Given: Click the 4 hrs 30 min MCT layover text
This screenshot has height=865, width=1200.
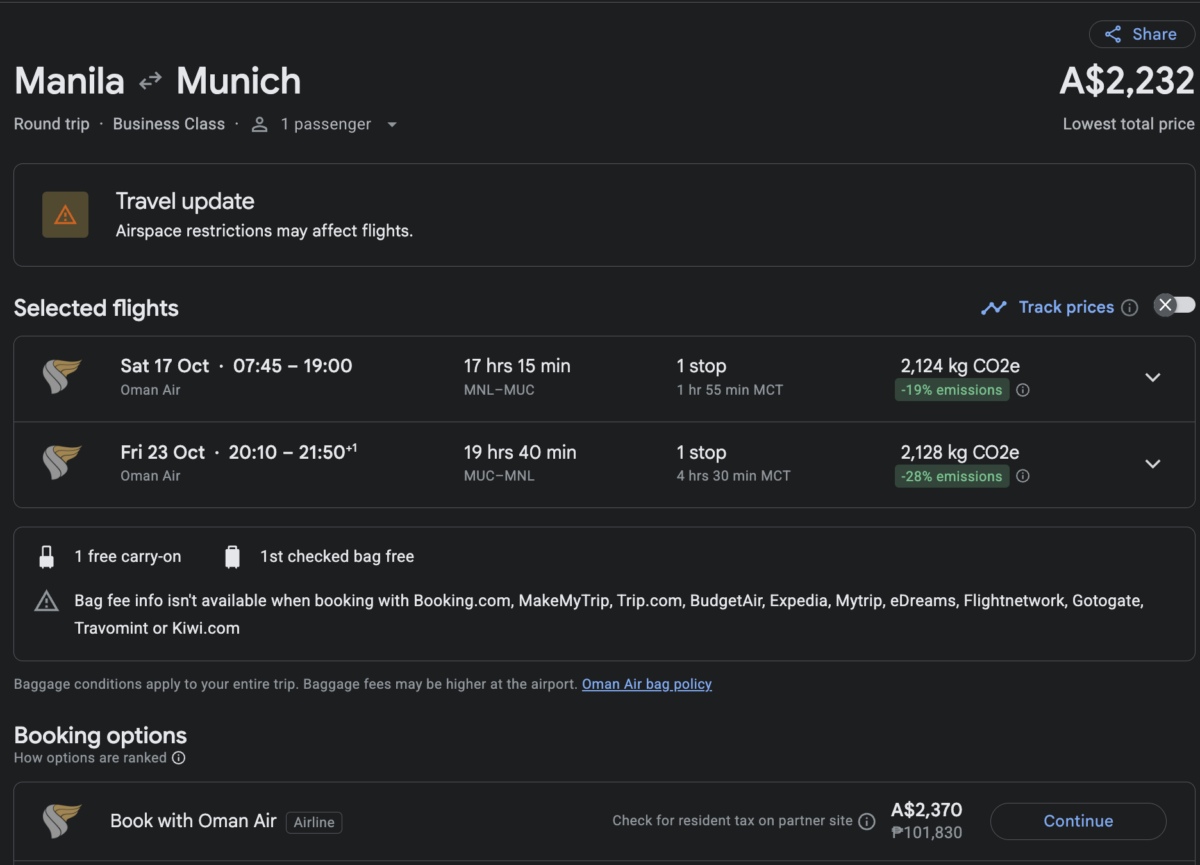Looking at the screenshot, I should coord(733,476).
